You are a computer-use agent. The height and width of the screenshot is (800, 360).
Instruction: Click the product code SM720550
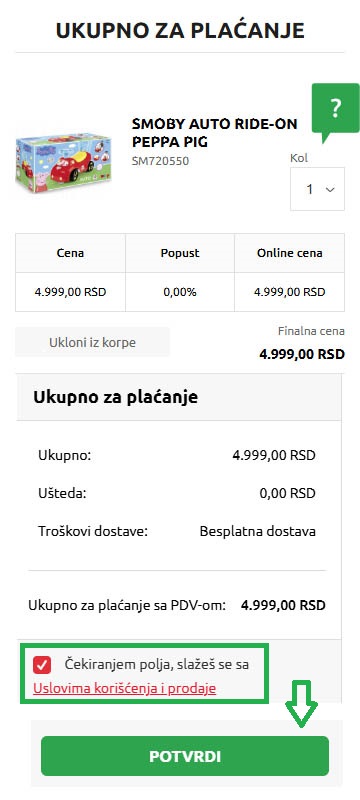pos(160,161)
